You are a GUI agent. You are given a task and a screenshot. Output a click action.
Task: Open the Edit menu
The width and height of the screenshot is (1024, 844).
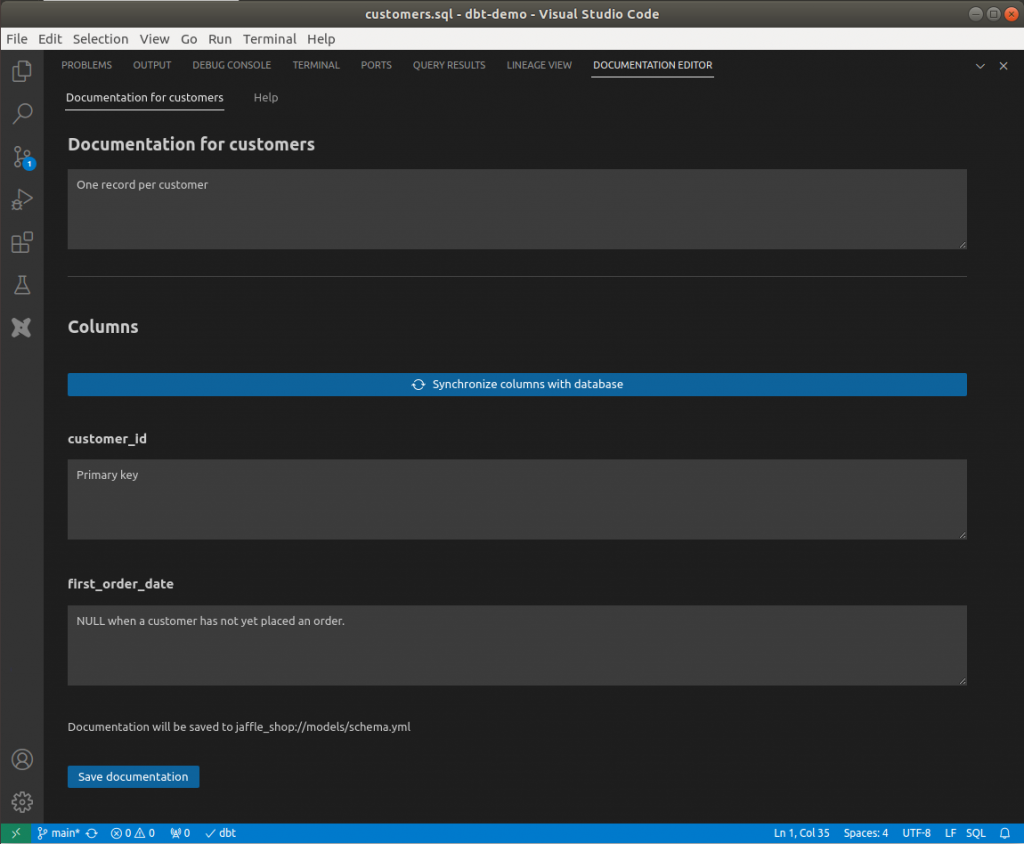[50, 39]
